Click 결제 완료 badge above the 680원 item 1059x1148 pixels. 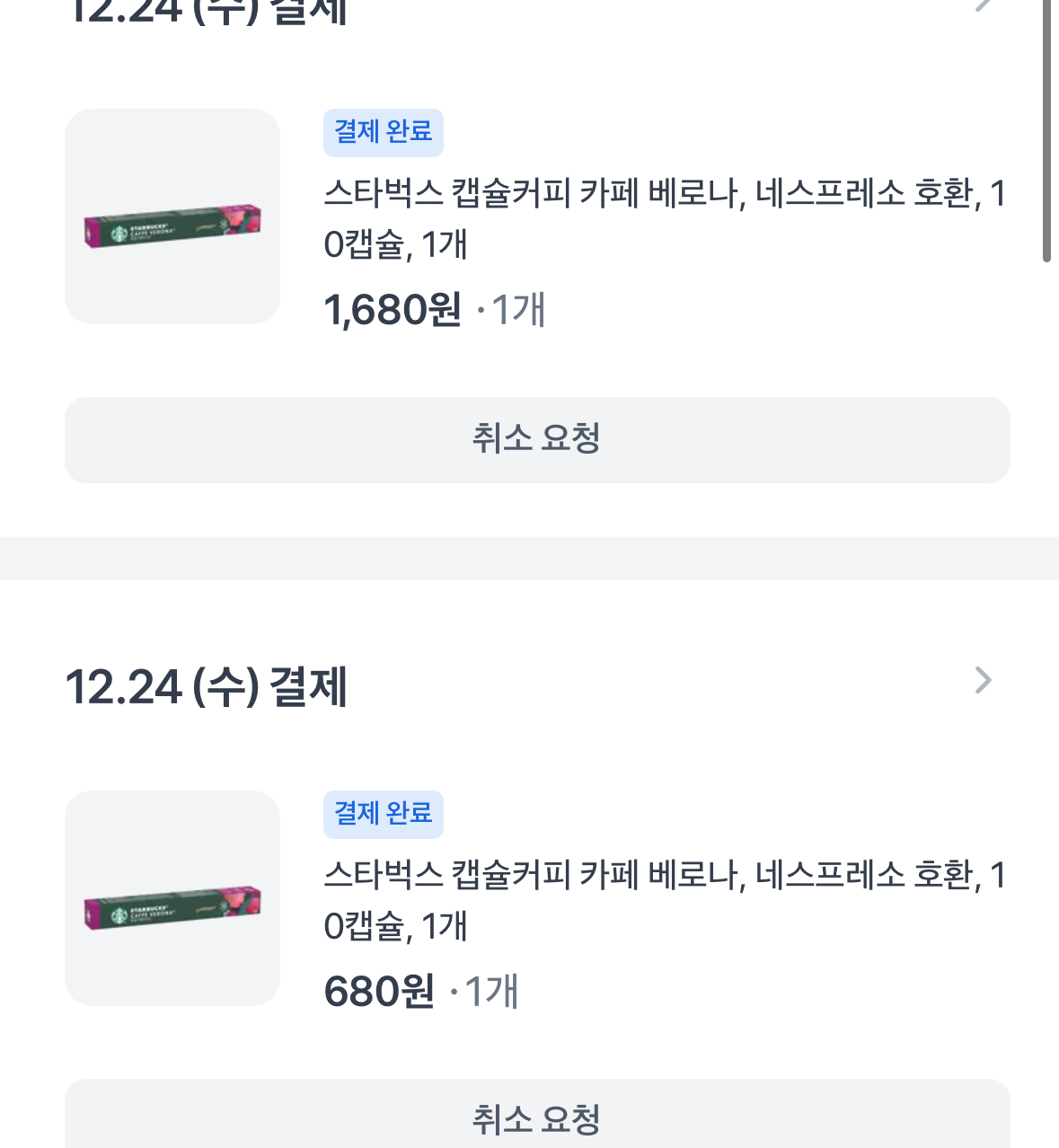pos(384,814)
